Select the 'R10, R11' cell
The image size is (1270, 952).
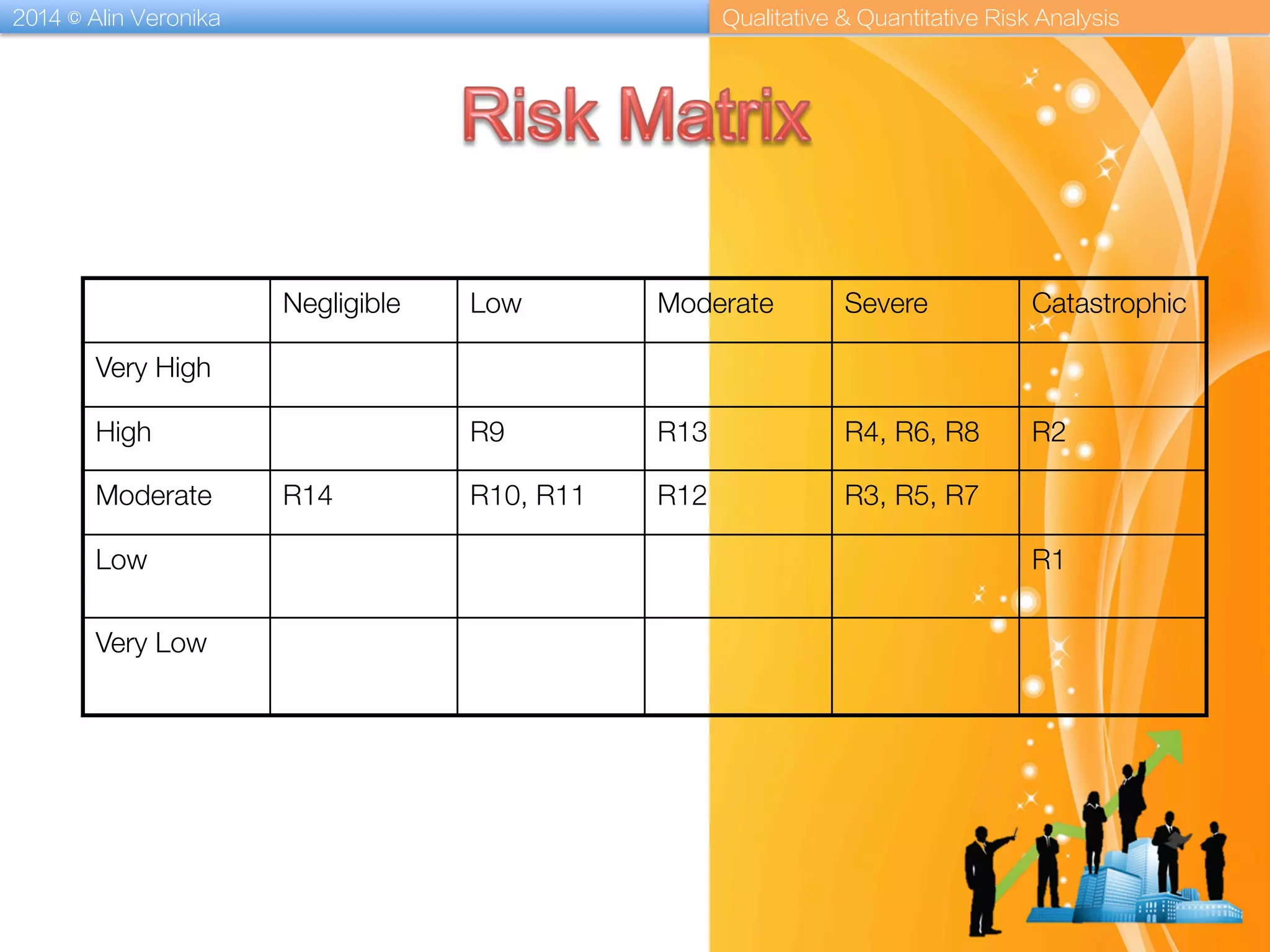click(551, 502)
